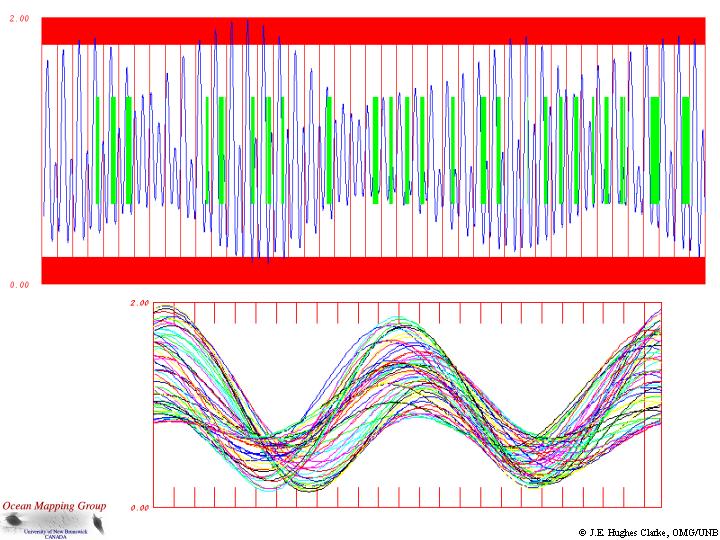The image size is (720, 540).
Task: Click the Ocean Mapping Group title text
Action: coord(54,506)
